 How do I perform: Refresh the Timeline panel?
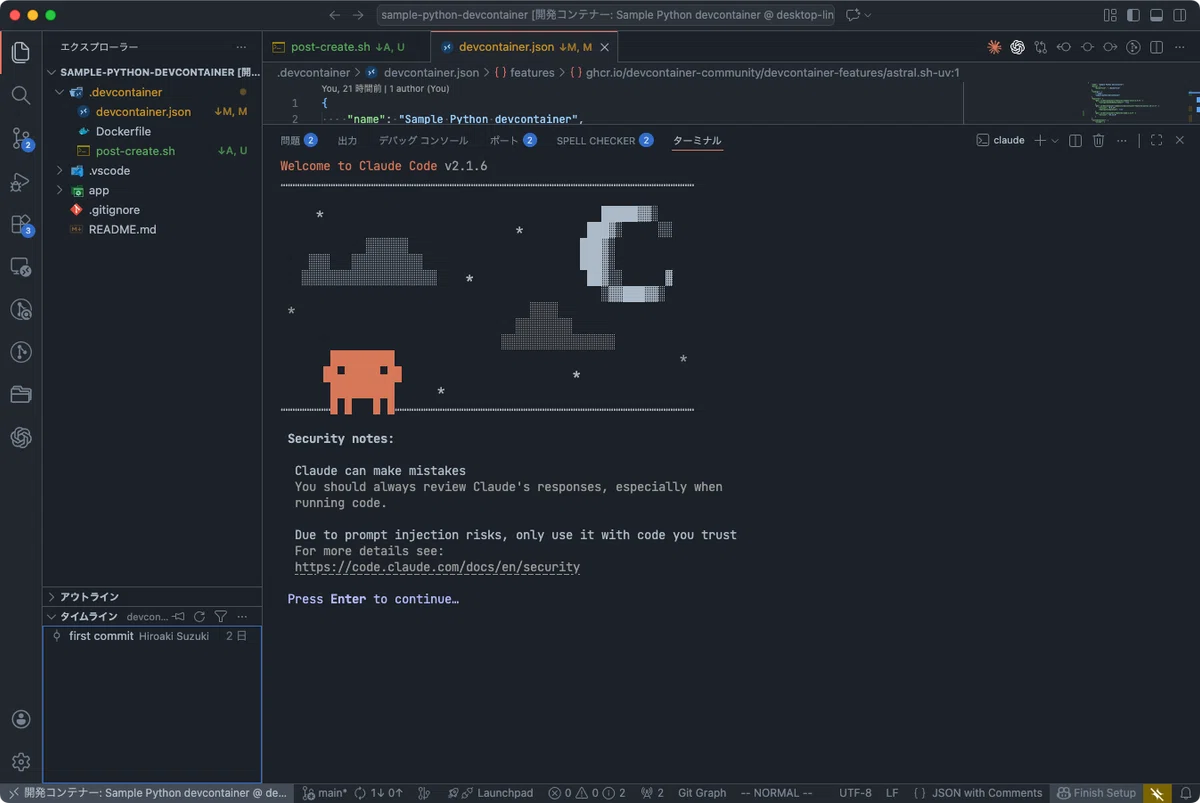coord(199,617)
